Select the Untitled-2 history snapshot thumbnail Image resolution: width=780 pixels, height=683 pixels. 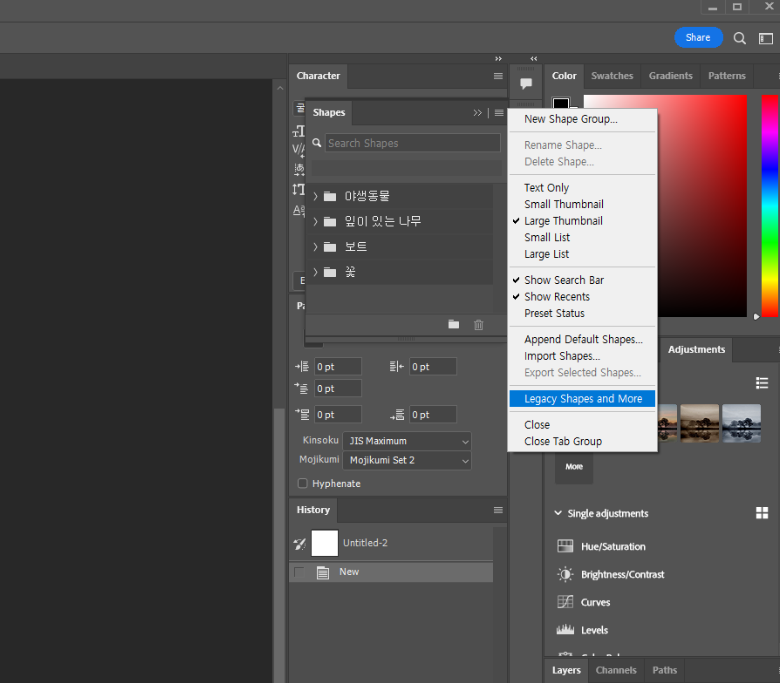click(x=324, y=543)
